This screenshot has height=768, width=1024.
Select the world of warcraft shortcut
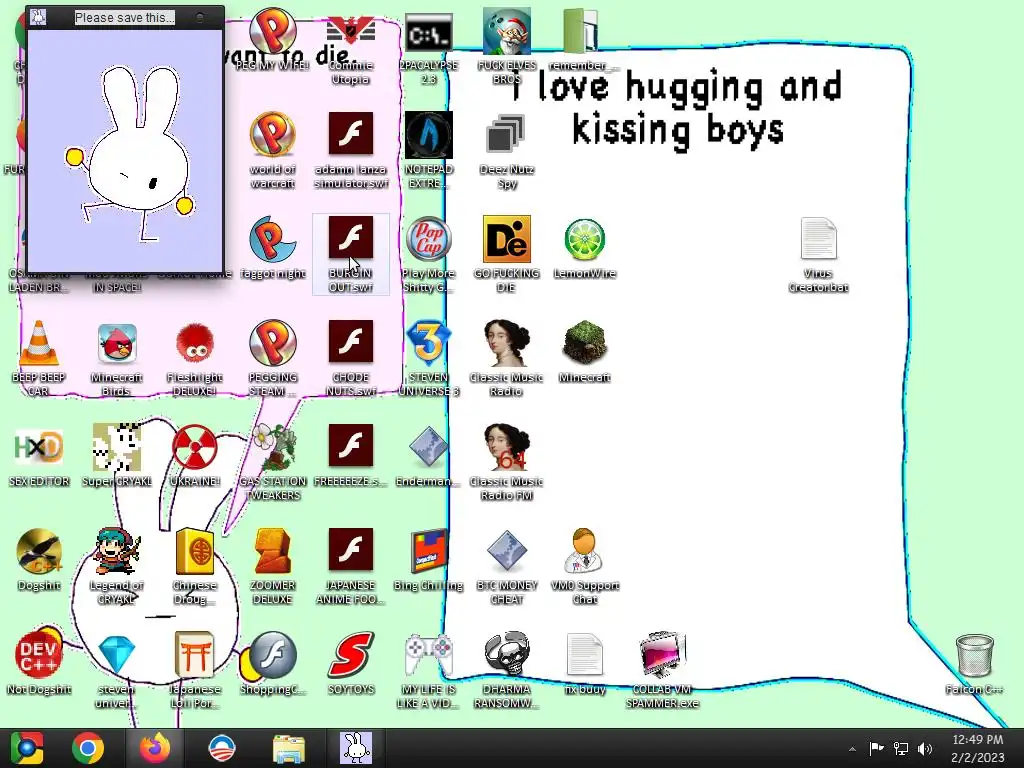272,150
